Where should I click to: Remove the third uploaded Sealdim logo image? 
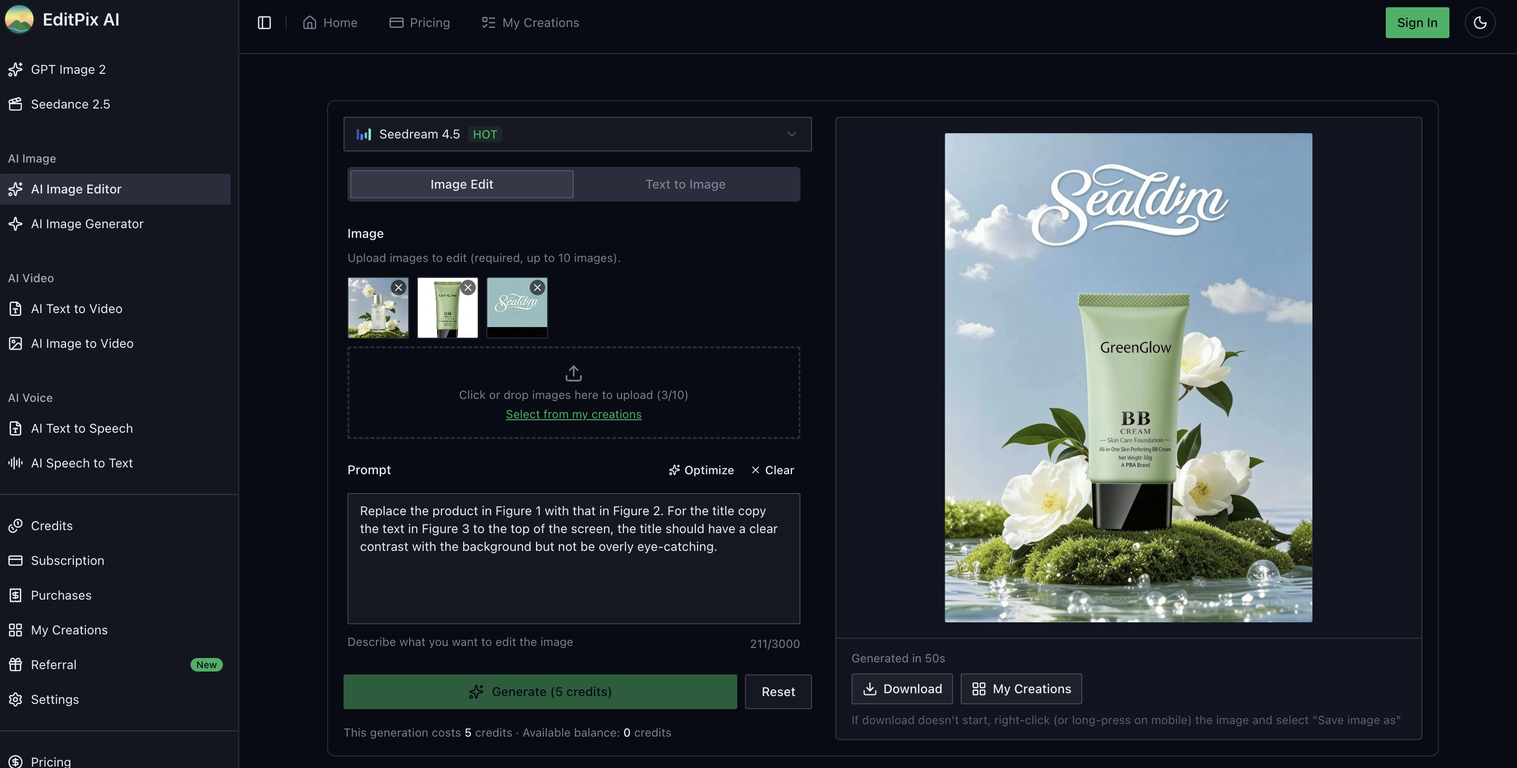click(537, 288)
